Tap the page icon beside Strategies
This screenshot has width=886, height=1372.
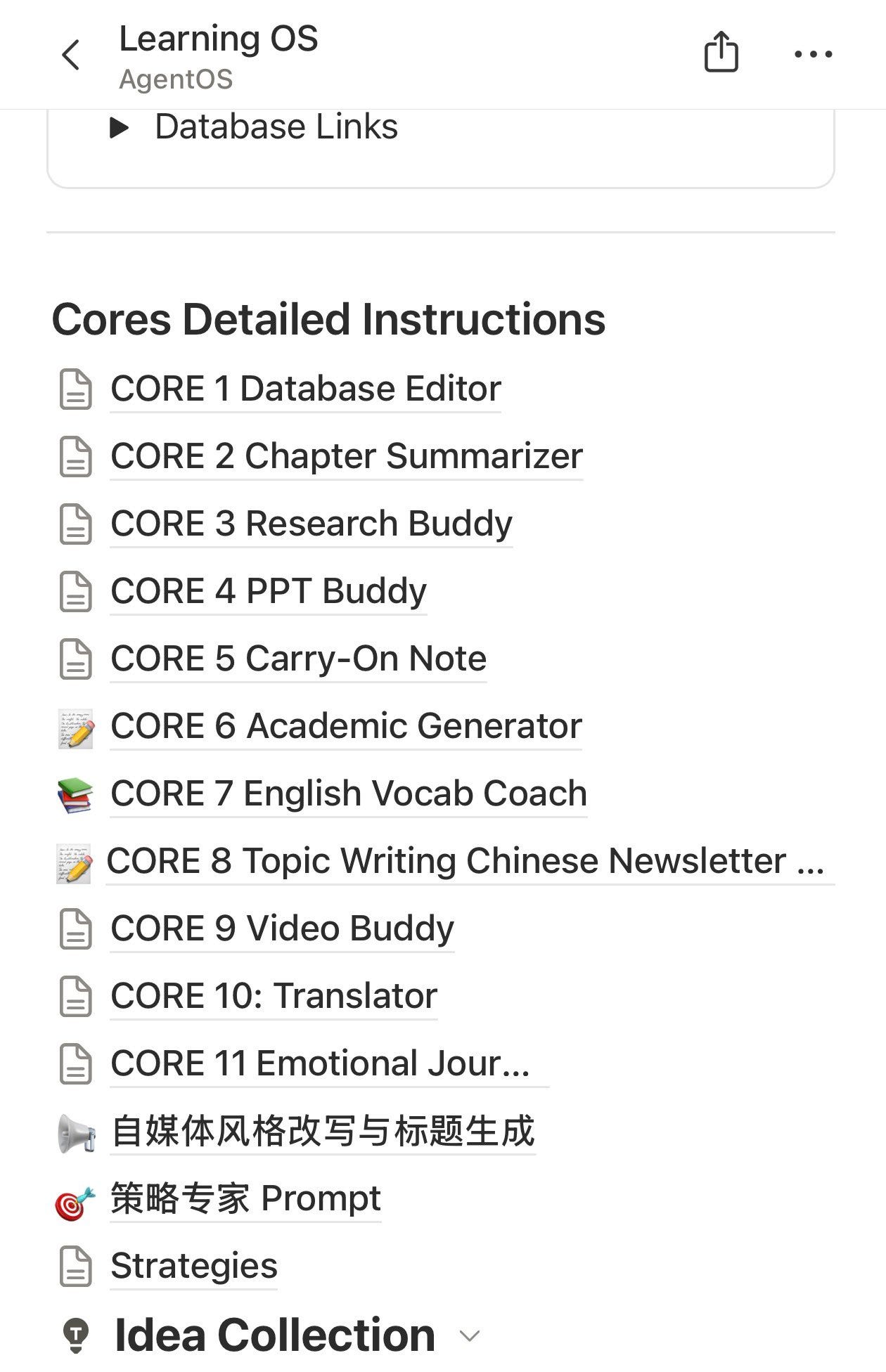click(76, 1267)
